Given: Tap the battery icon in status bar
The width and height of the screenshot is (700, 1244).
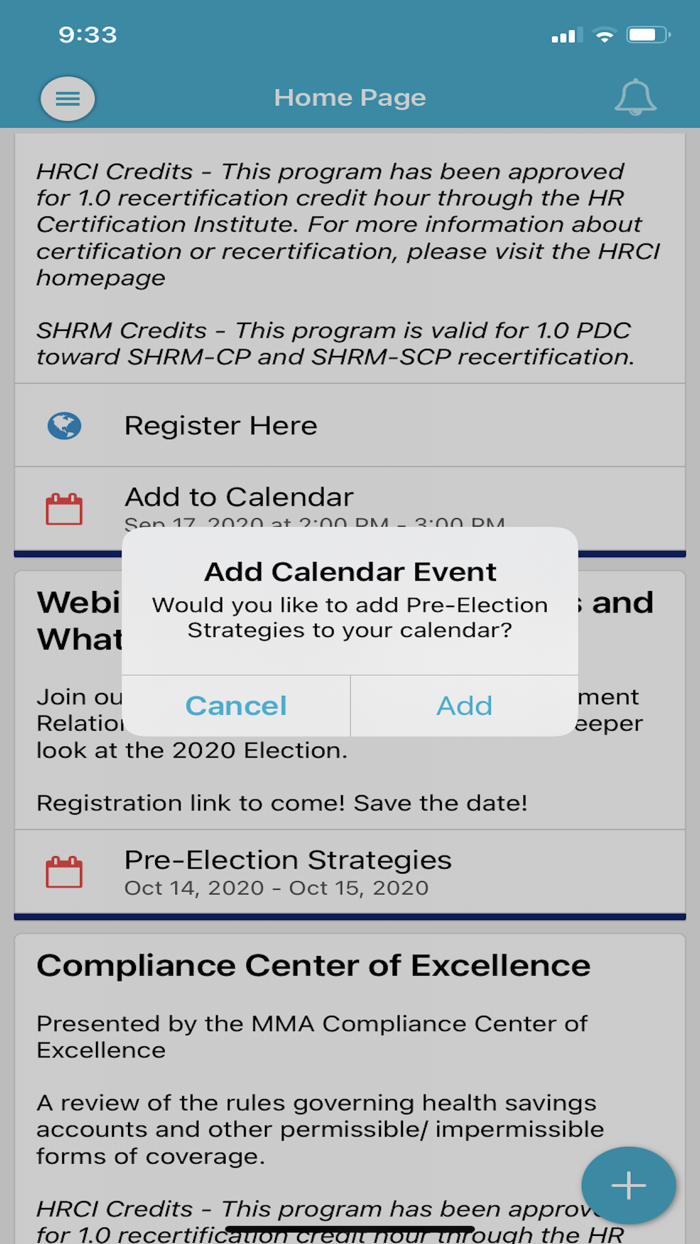Looking at the screenshot, I should pyautogui.click(x=648, y=35).
